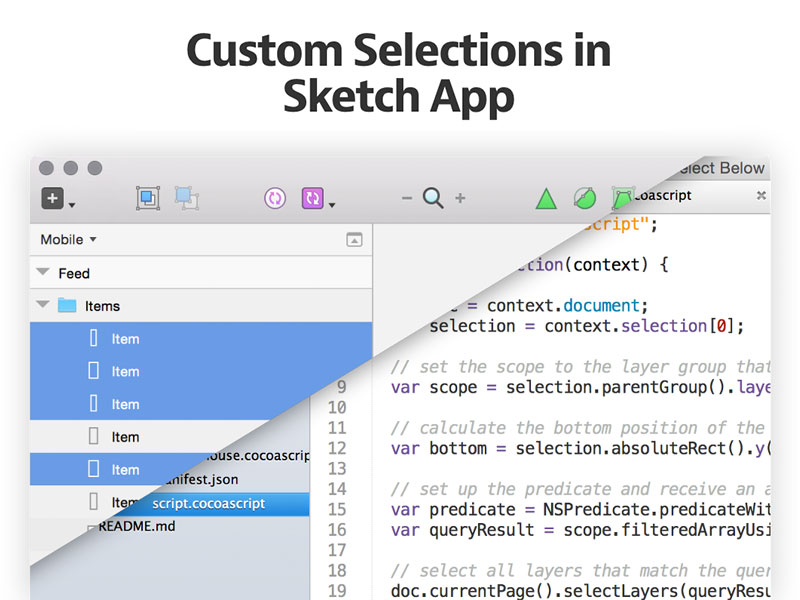Image resolution: width=800 pixels, height=600 pixels.
Task: Open the page preview thumbnail toggle
Action: [355, 239]
